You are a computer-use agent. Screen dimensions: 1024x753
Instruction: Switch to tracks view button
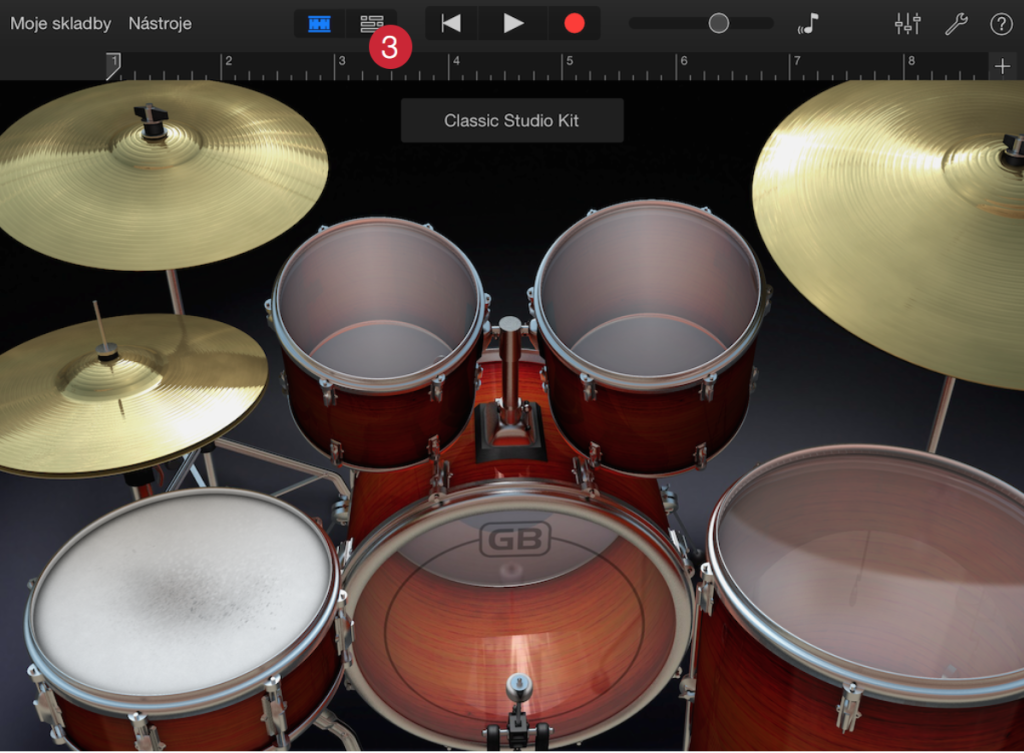(372, 24)
